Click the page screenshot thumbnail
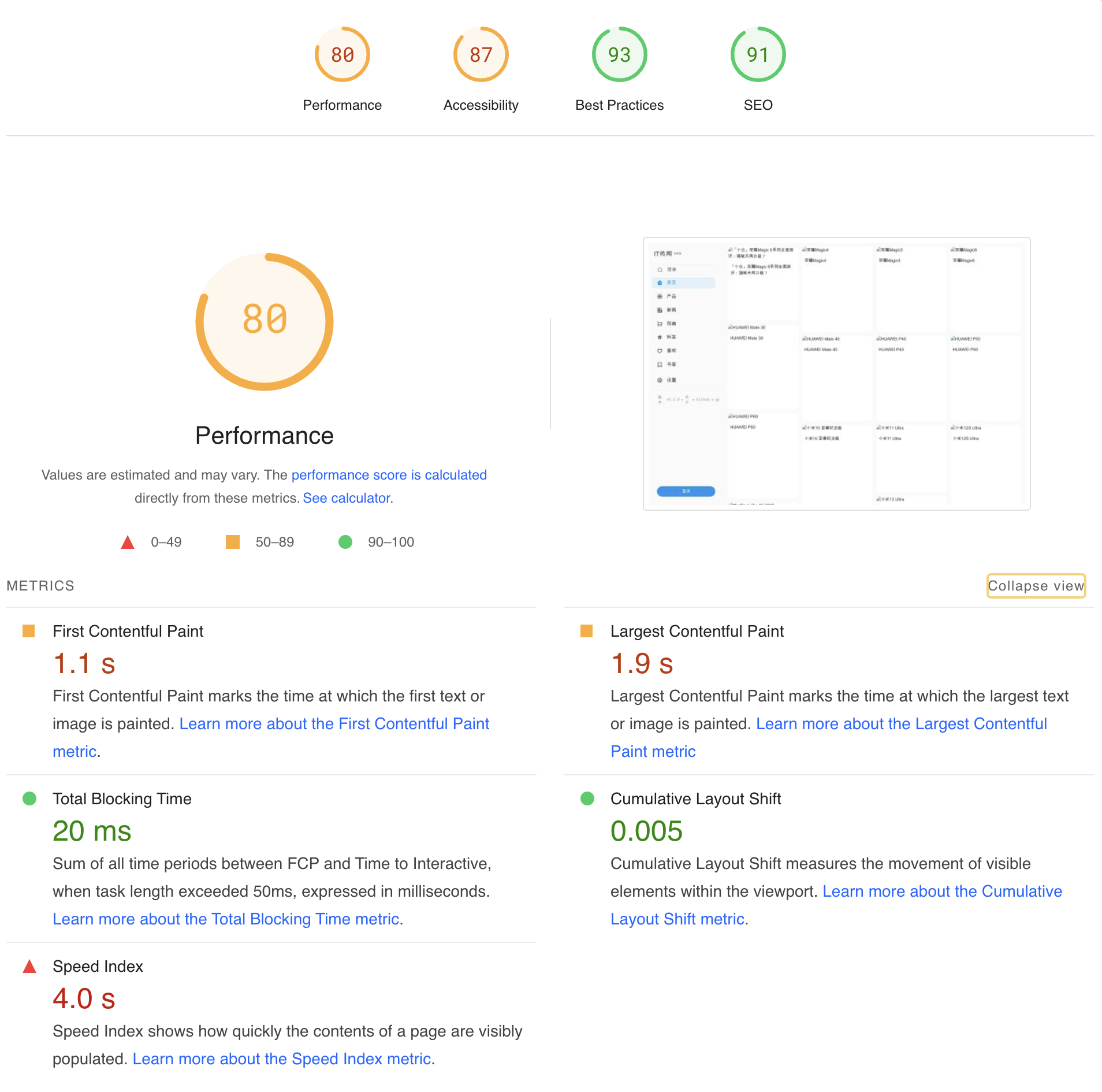 836,374
